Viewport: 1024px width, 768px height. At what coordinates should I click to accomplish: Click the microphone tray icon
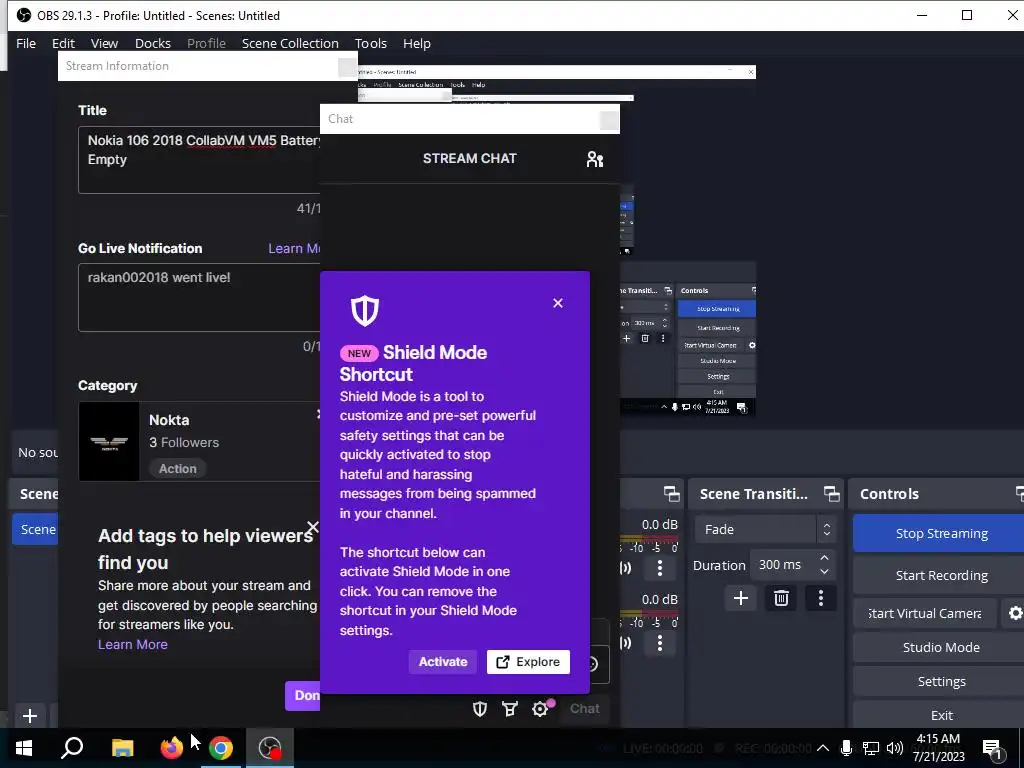point(846,748)
